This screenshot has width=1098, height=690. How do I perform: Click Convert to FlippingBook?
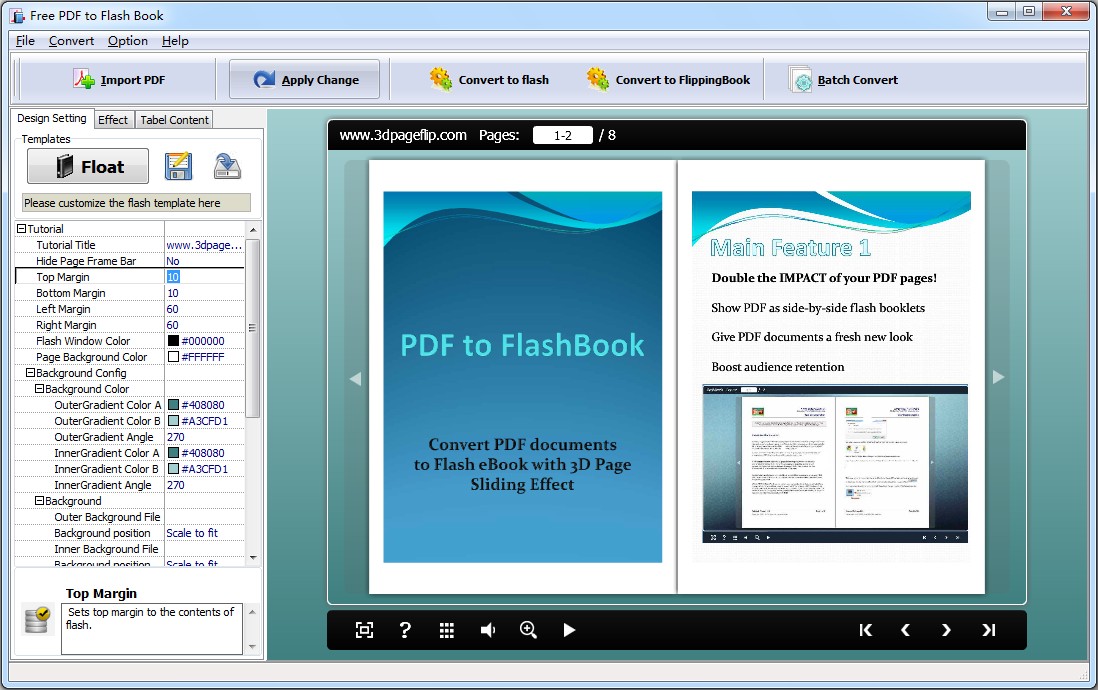[x=668, y=80]
